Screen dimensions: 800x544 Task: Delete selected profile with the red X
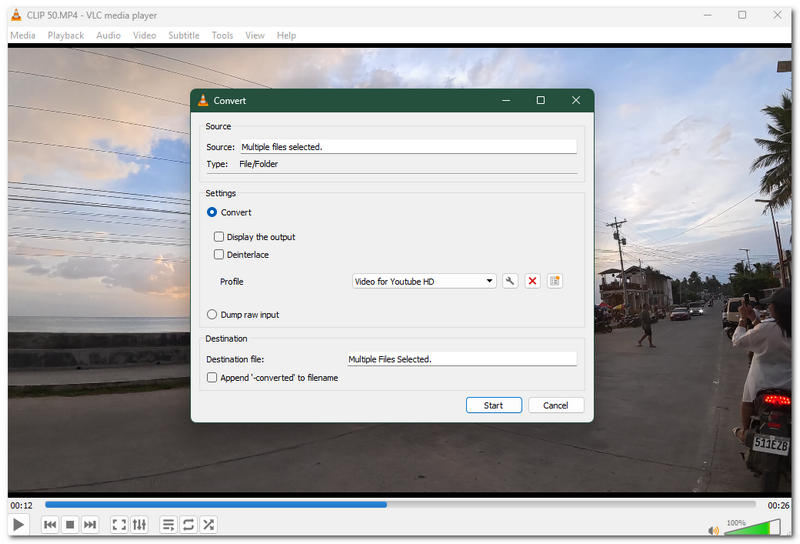[x=533, y=281]
